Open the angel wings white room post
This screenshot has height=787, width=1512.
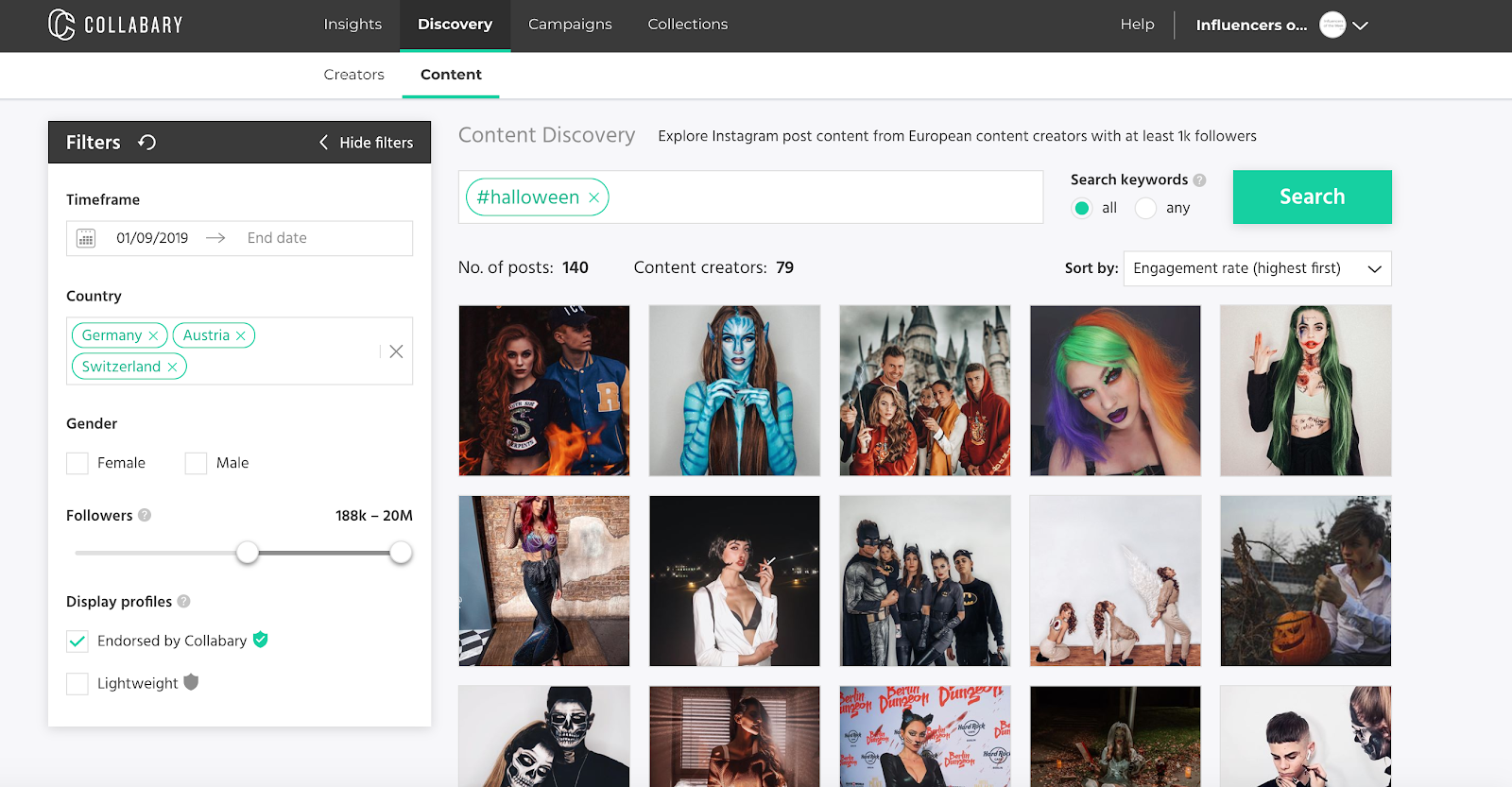coord(1115,581)
